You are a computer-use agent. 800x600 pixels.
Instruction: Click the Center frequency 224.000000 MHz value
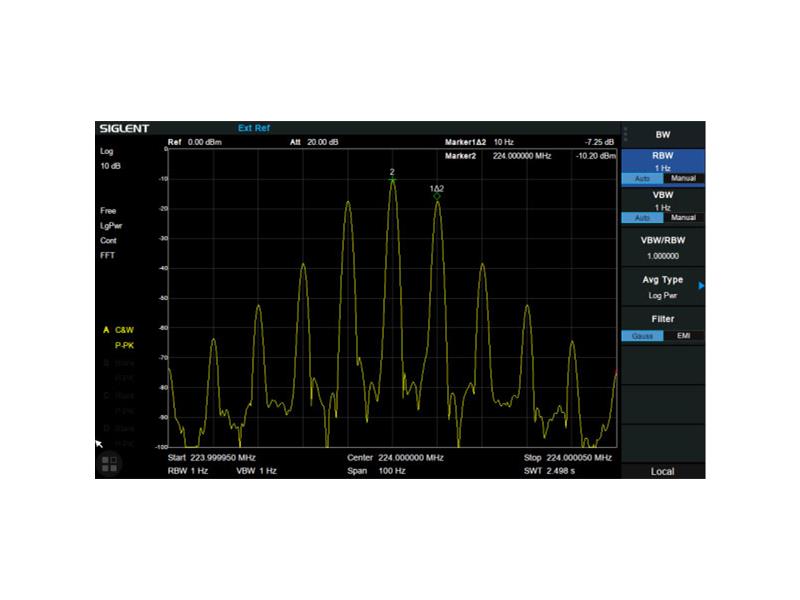point(410,457)
